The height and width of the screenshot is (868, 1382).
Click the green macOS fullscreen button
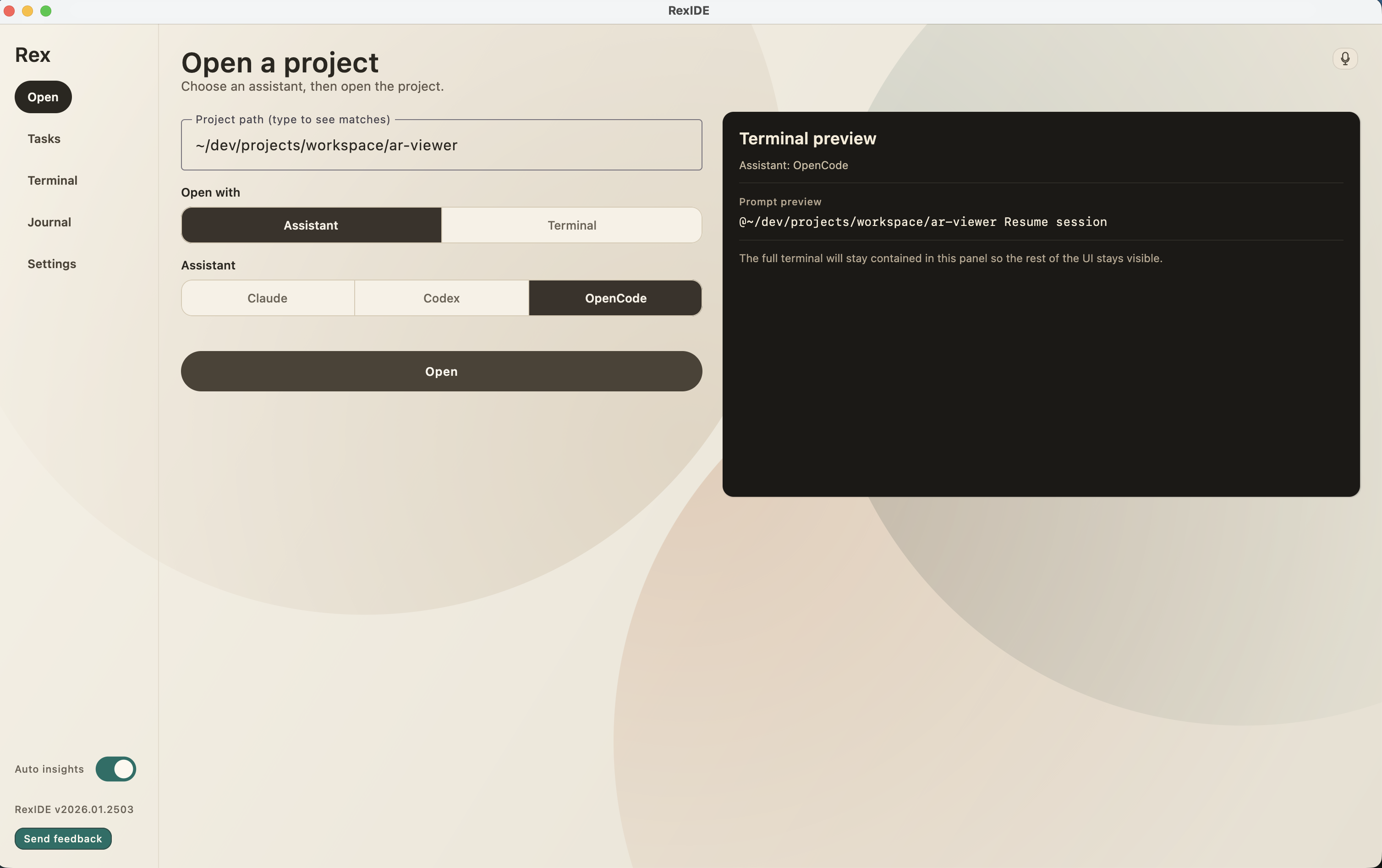click(46, 11)
